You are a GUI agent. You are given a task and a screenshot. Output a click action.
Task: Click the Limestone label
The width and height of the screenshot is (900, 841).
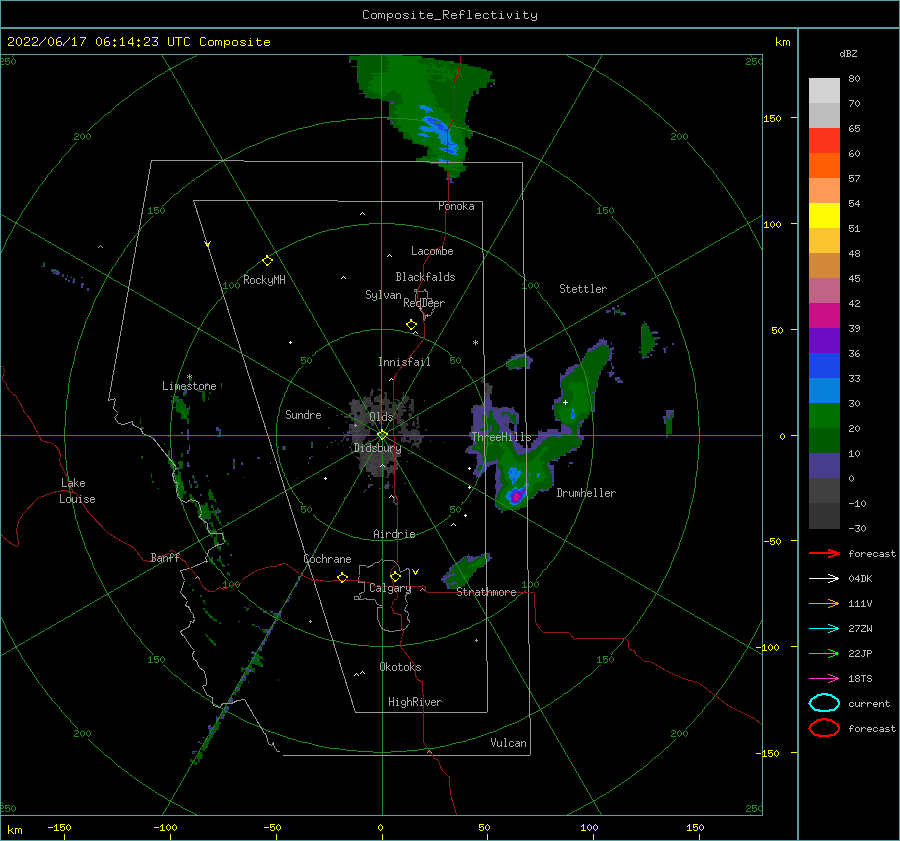(x=189, y=386)
